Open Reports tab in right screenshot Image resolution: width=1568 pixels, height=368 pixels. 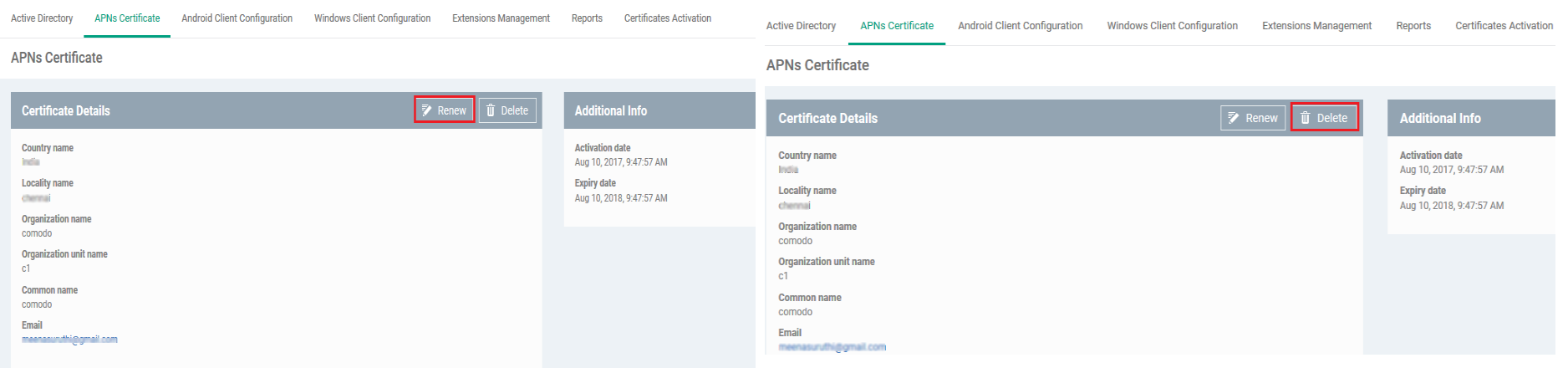click(1413, 26)
